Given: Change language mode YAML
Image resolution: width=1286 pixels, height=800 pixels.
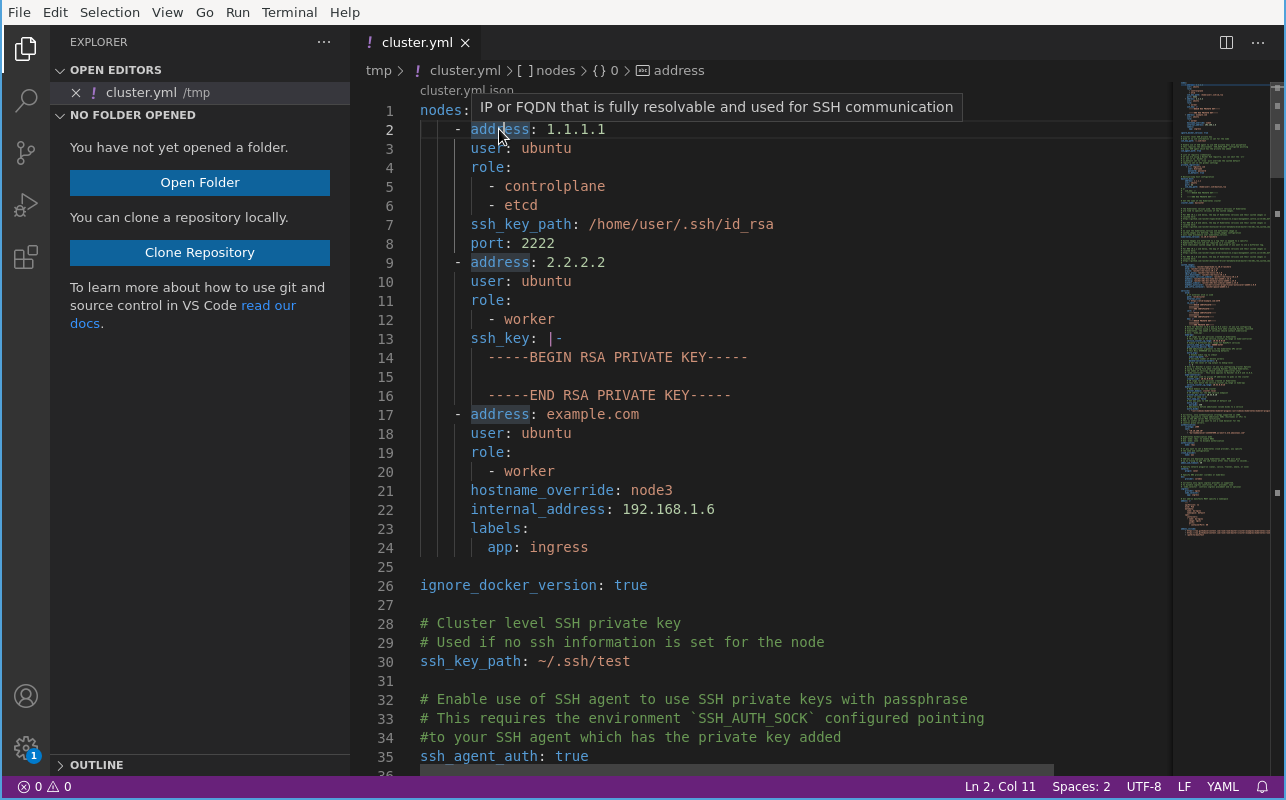Looking at the screenshot, I should (1222, 787).
